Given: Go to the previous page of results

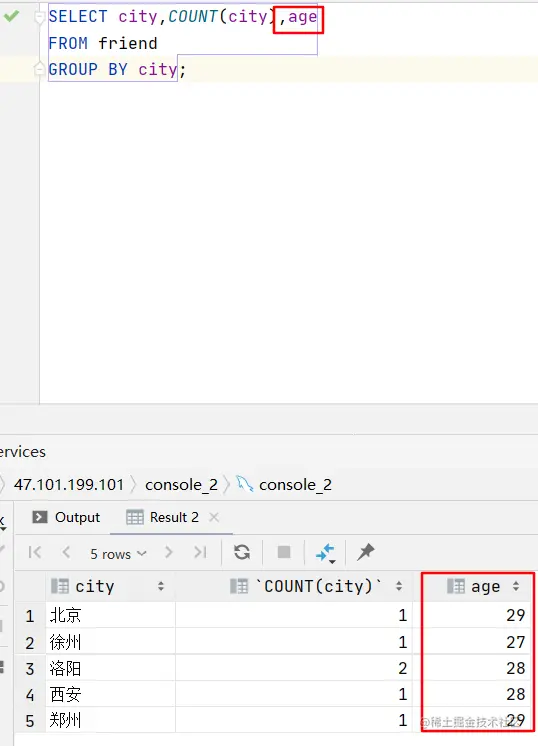Looking at the screenshot, I should (x=66, y=552).
